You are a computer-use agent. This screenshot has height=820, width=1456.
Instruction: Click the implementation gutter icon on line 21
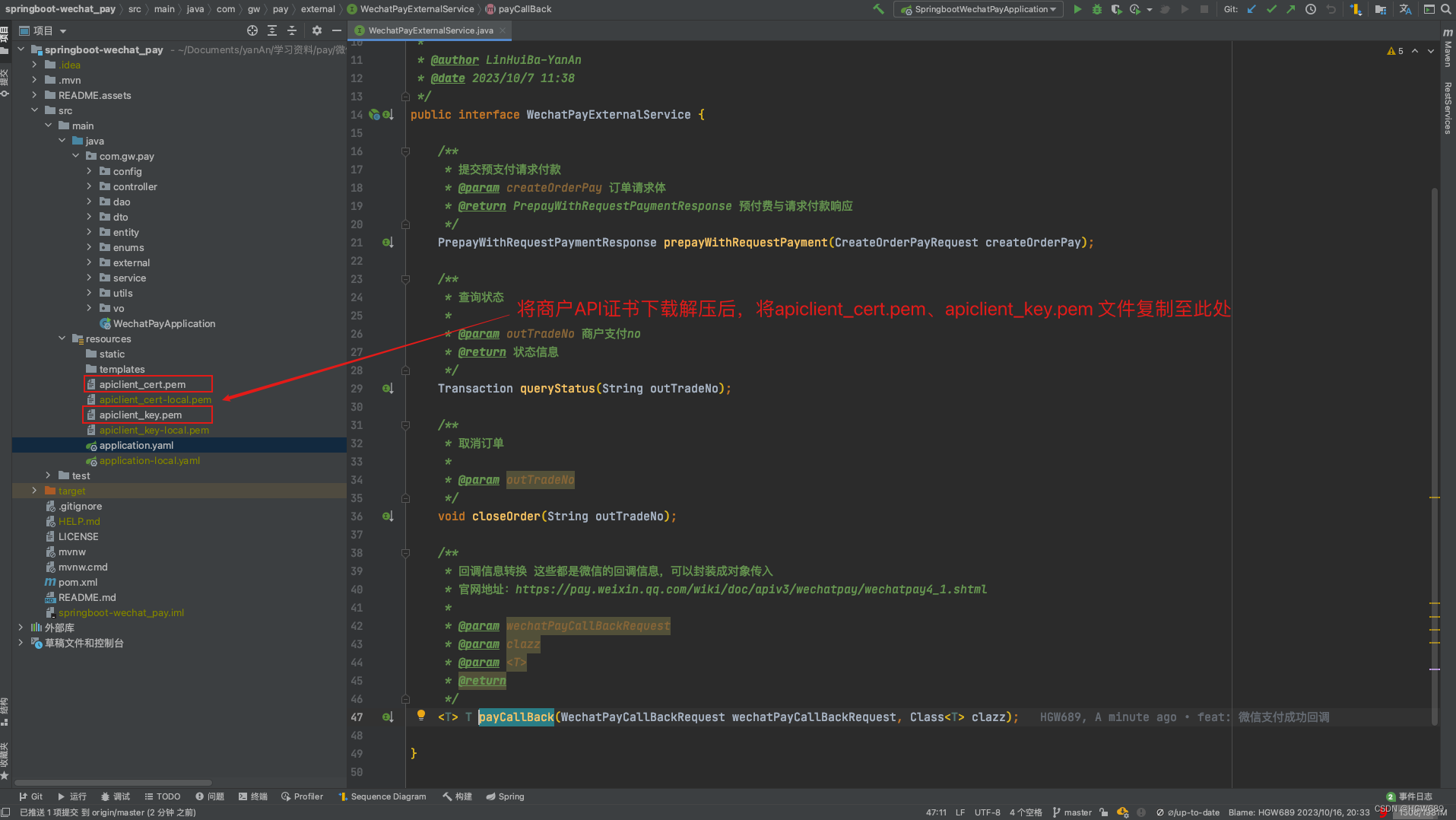click(x=388, y=242)
